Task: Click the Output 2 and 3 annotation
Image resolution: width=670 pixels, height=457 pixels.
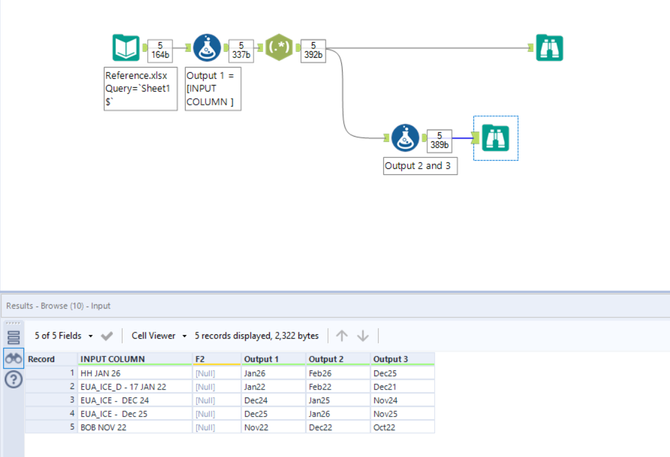Action: point(420,166)
